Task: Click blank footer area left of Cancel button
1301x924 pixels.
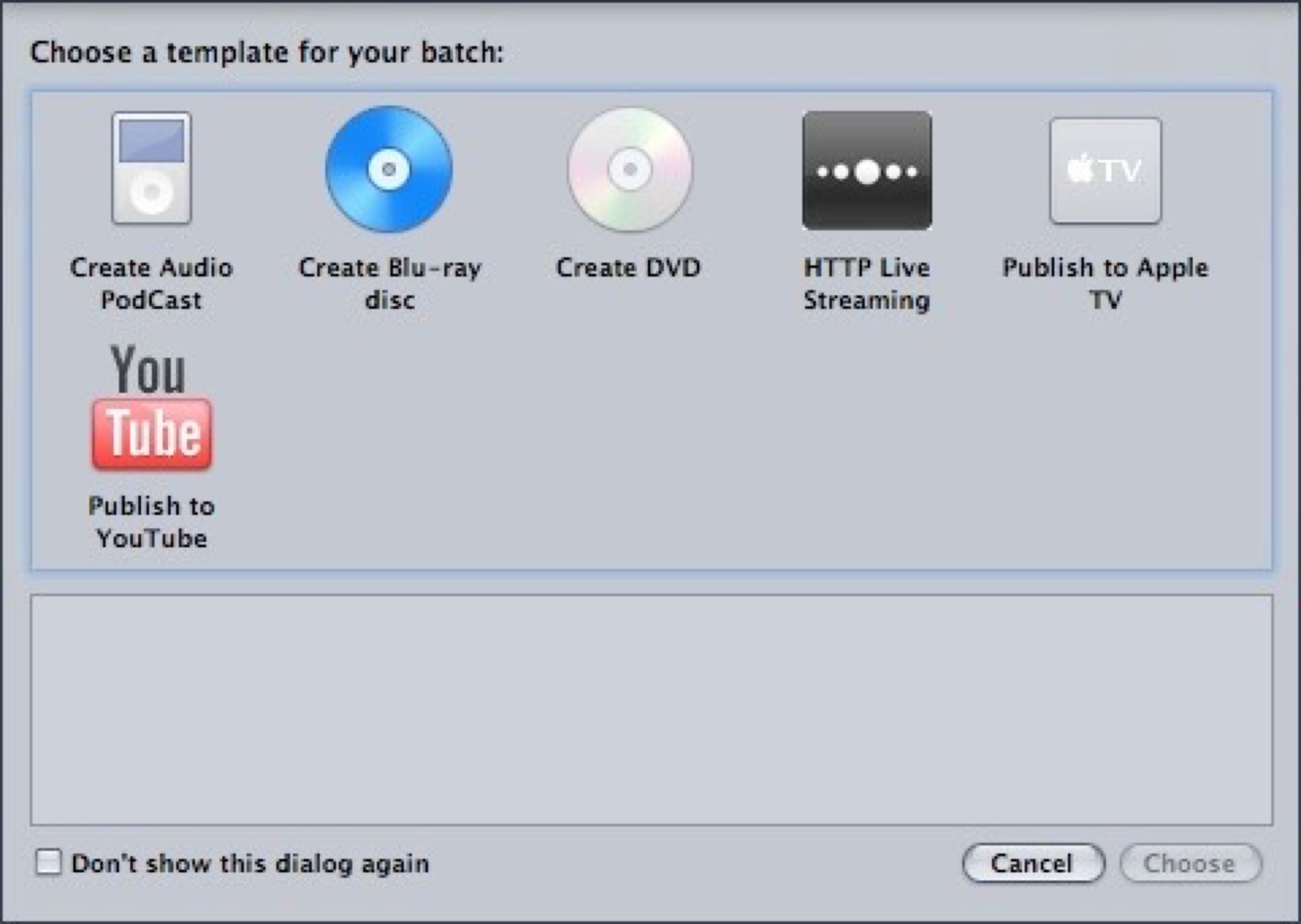Action: pyautogui.click(x=695, y=863)
